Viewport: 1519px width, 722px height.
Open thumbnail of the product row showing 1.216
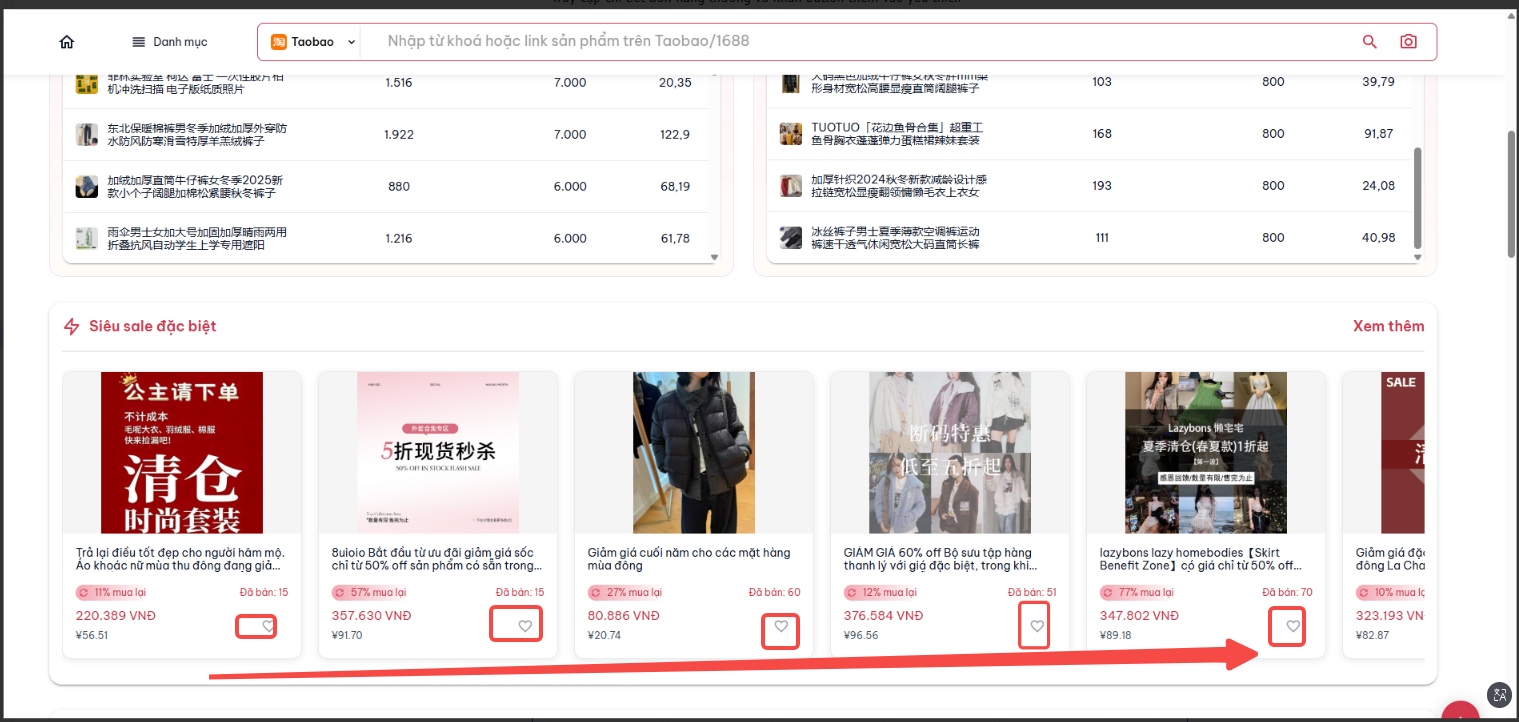tap(87, 238)
